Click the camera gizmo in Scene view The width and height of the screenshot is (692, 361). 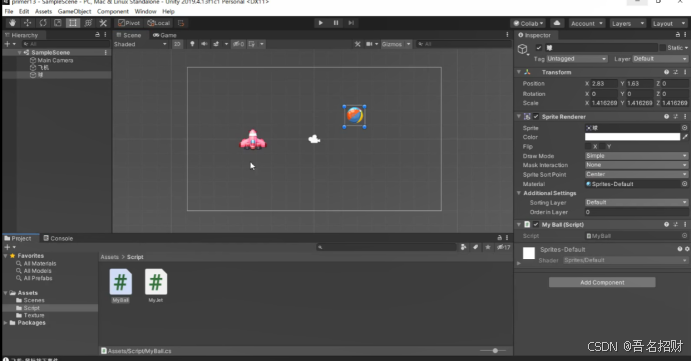[x=314, y=139]
